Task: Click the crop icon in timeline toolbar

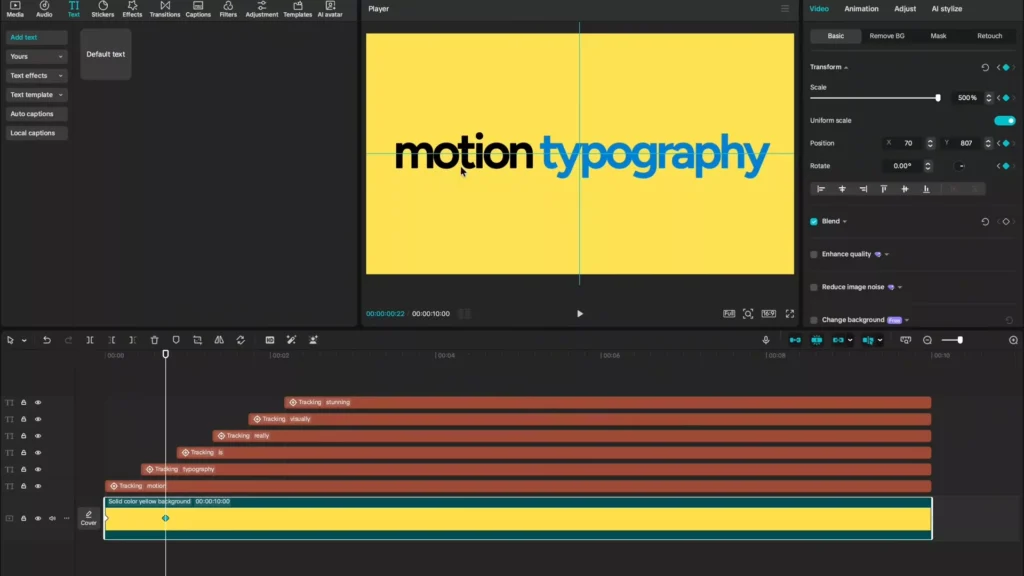Action: point(198,340)
